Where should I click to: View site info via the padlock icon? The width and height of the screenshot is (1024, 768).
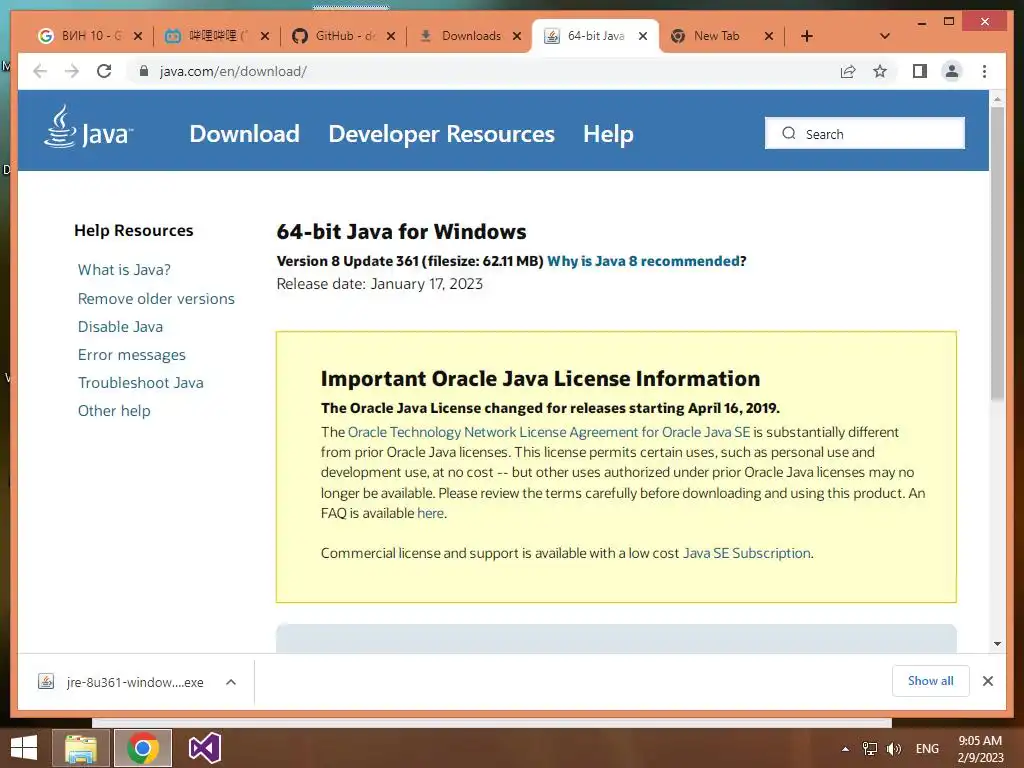144,71
